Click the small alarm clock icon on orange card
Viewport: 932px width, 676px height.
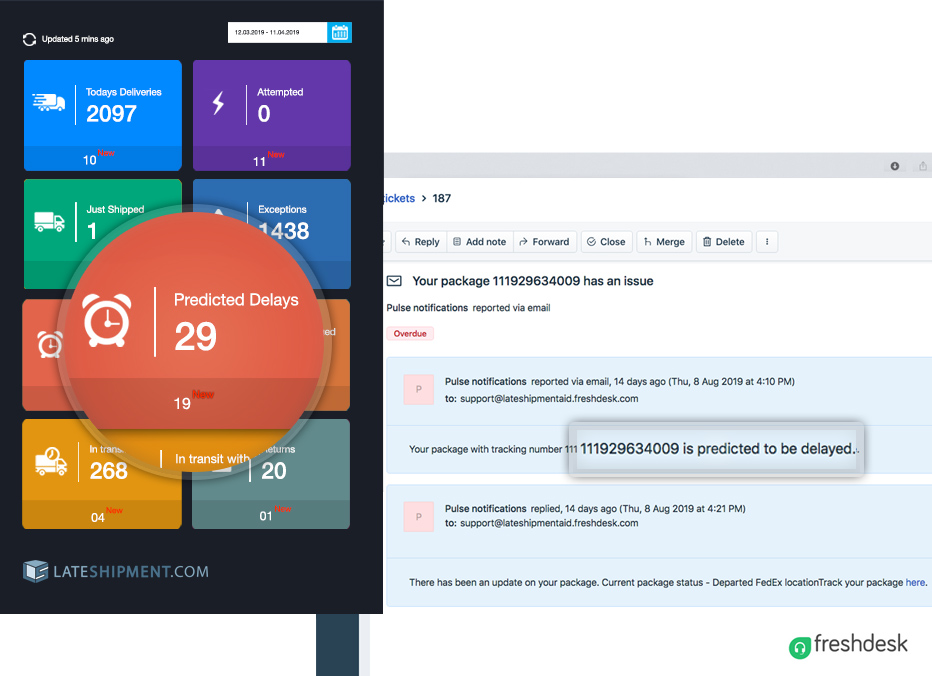[50, 344]
